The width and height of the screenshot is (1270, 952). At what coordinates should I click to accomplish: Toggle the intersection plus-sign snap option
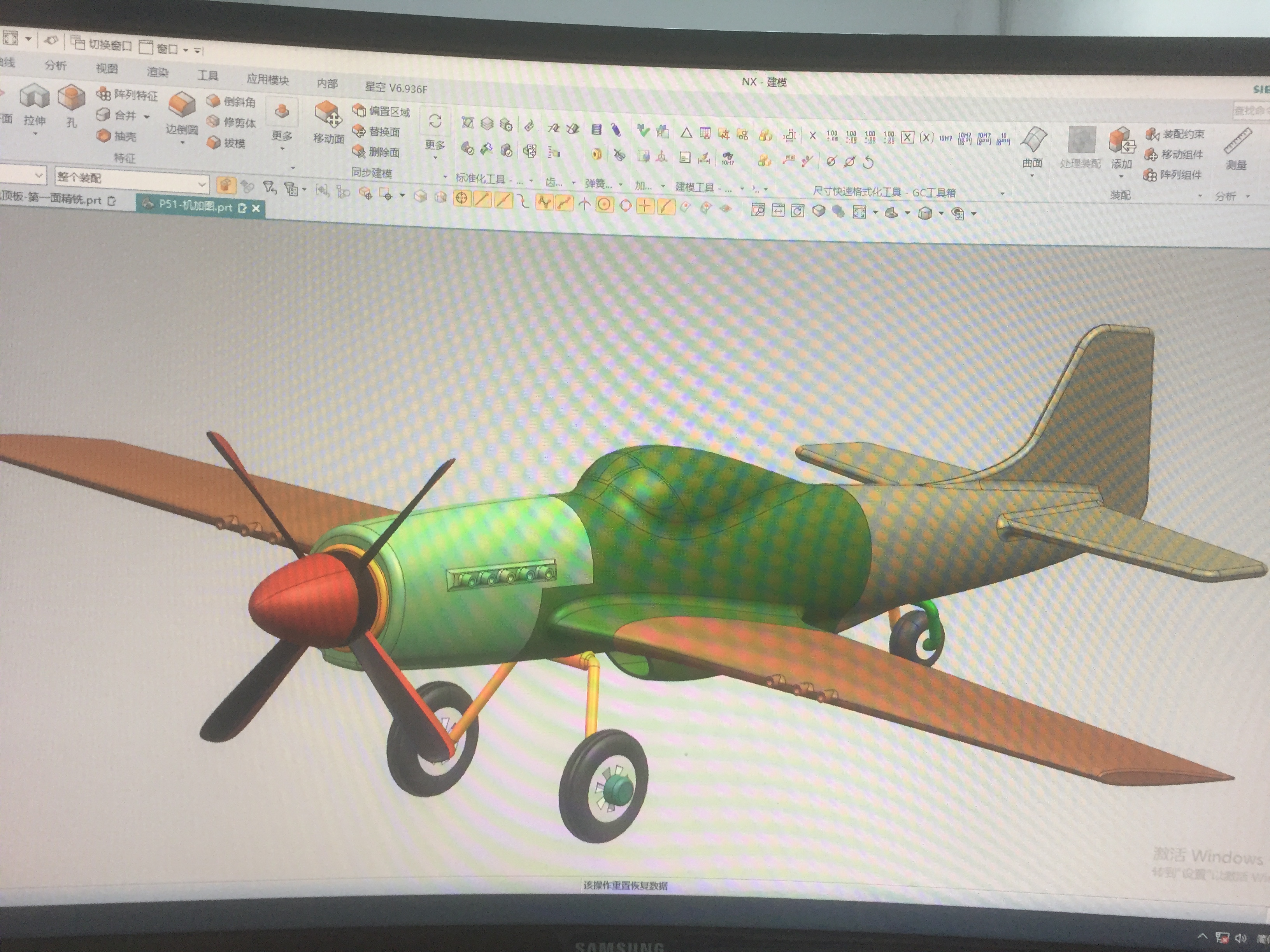[646, 205]
